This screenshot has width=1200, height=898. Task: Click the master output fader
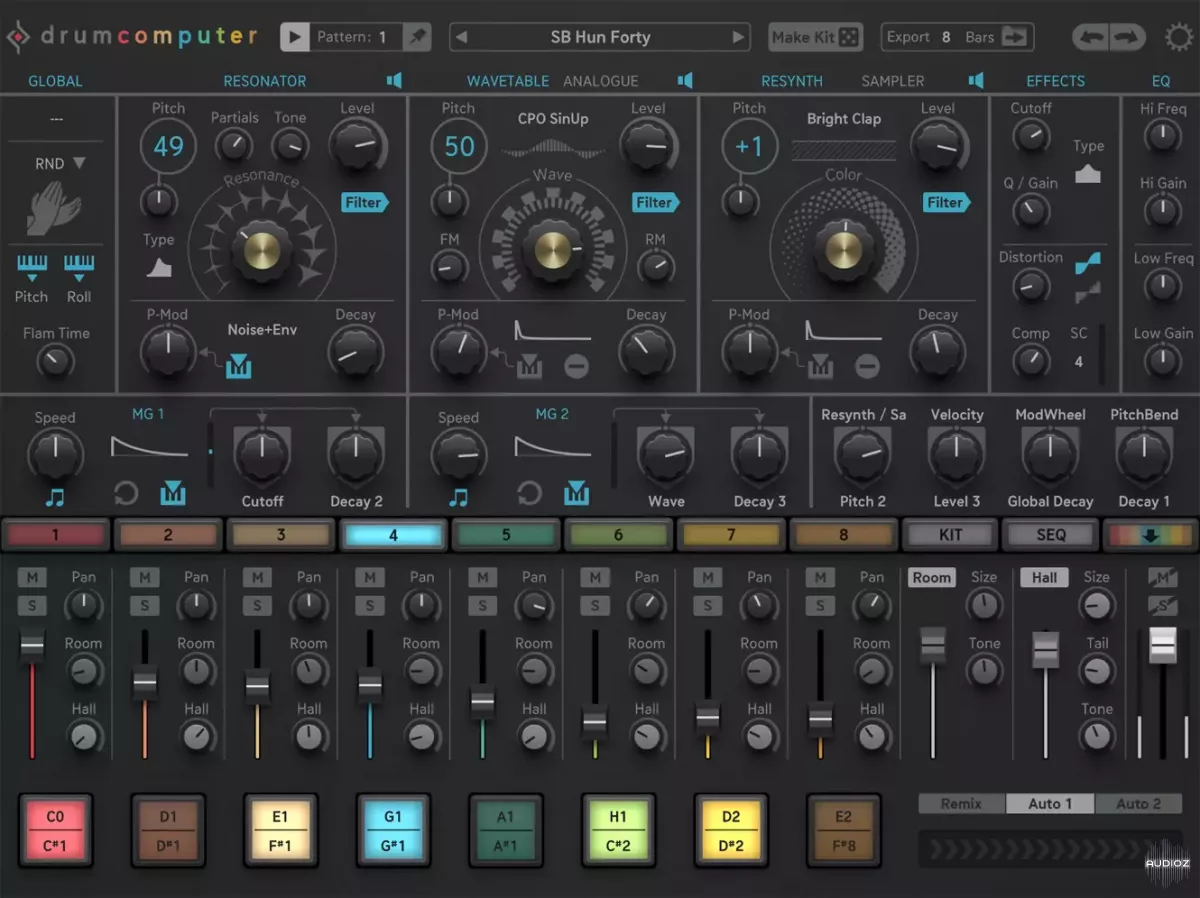[x=1162, y=645]
